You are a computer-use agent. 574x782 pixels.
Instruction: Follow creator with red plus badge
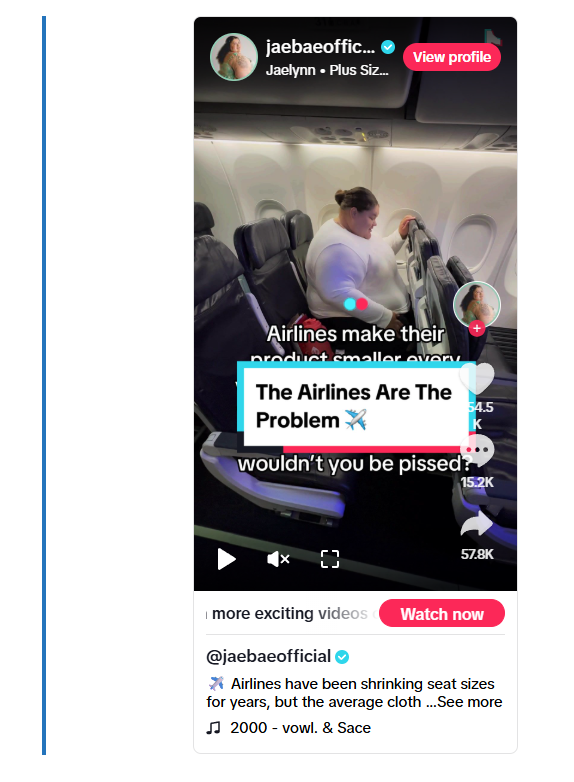[477, 328]
